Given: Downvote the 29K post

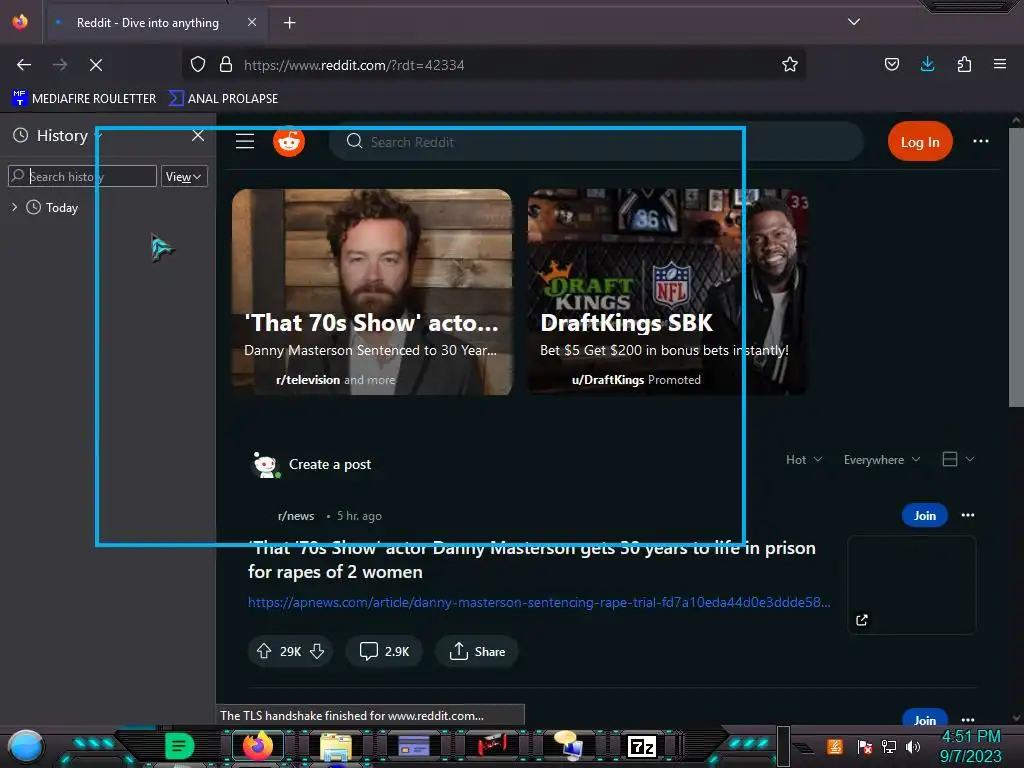Looking at the screenshot, I should pyautogui.click(x=317, y=651).
